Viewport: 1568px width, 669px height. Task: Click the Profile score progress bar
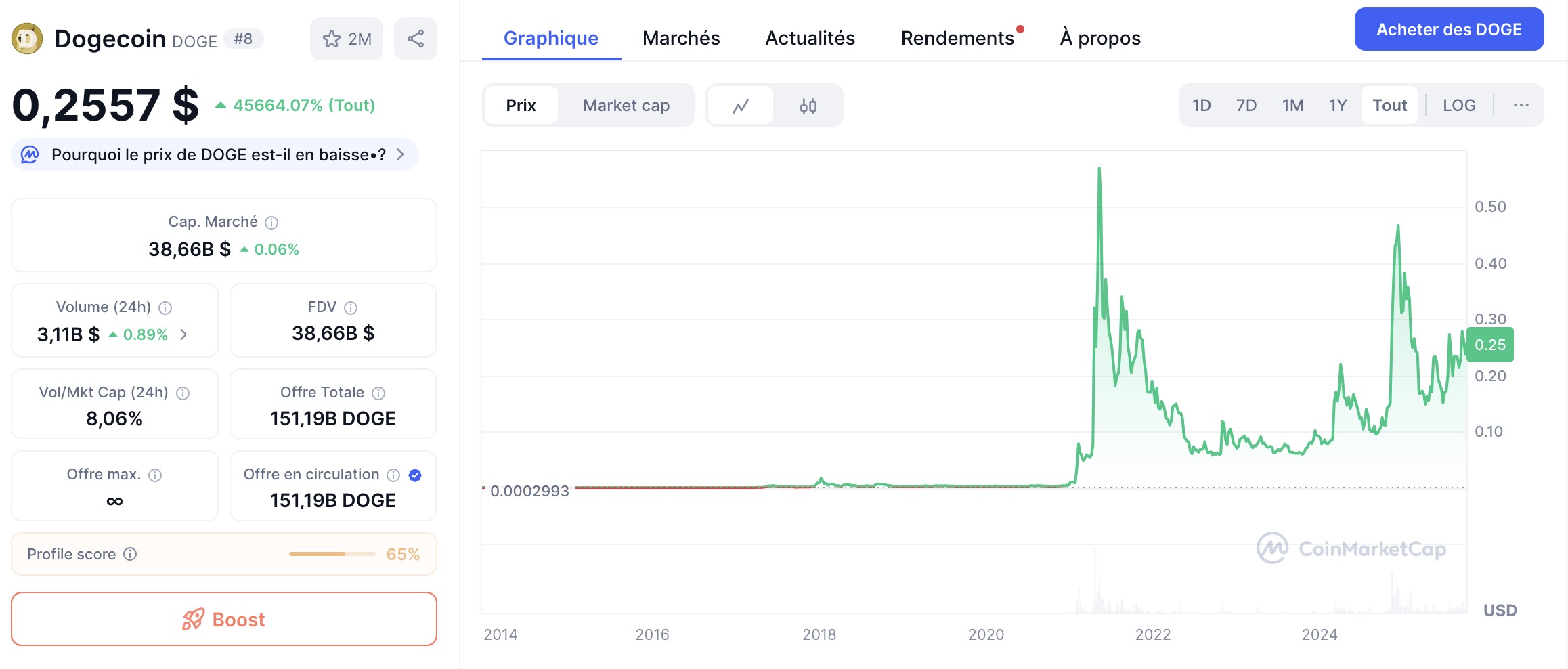coord(332,554)
